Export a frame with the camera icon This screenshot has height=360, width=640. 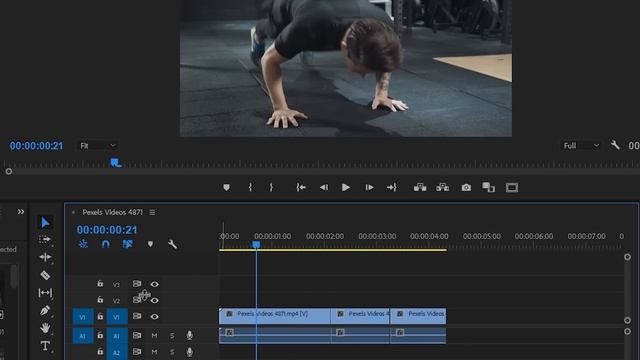[x=466, y=187]
